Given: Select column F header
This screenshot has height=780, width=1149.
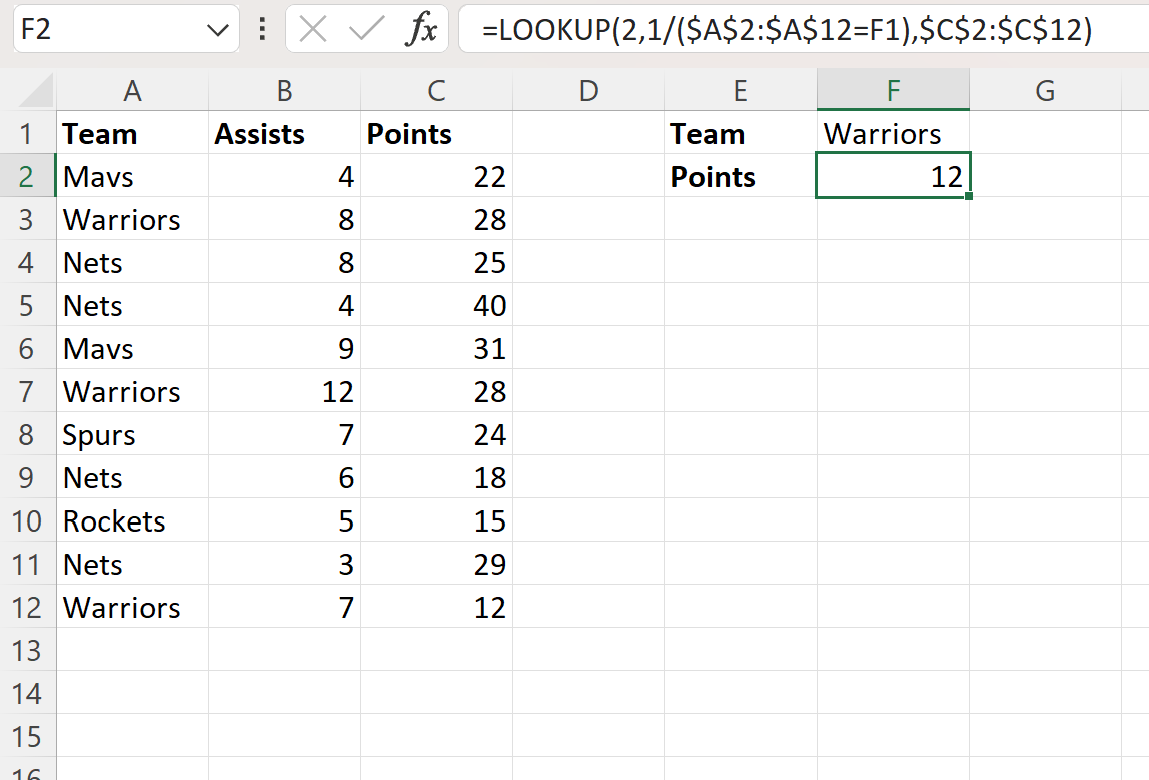Looking at the screenshot, I should (x=892, y=91).
